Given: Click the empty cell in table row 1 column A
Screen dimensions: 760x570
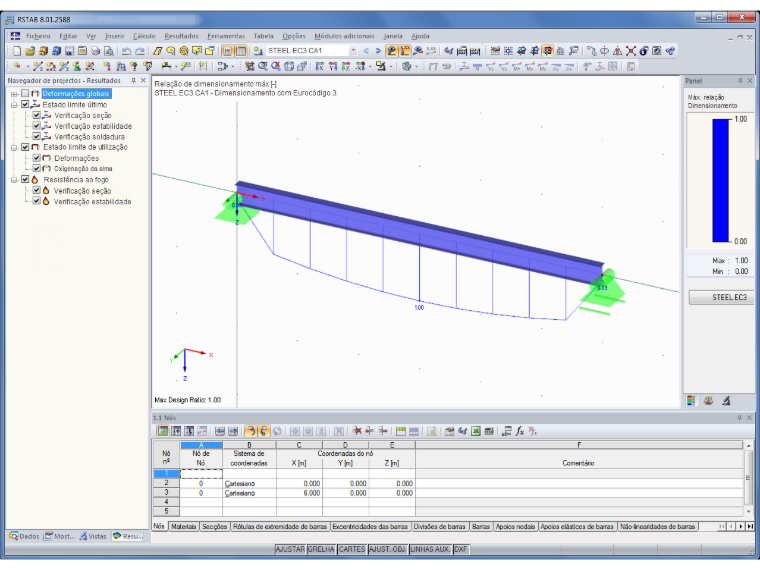Looking at the screenshot, I should pos(201,474).
